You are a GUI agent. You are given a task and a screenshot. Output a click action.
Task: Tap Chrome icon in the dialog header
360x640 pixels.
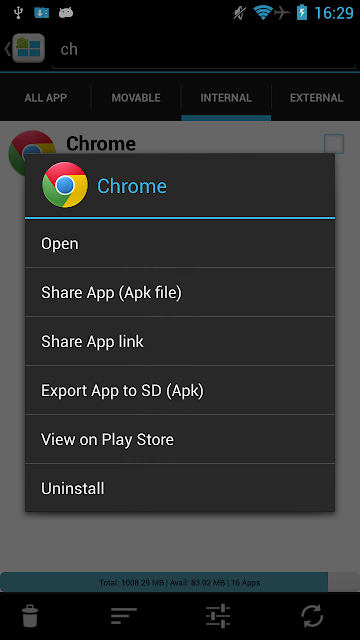[65, 185]
